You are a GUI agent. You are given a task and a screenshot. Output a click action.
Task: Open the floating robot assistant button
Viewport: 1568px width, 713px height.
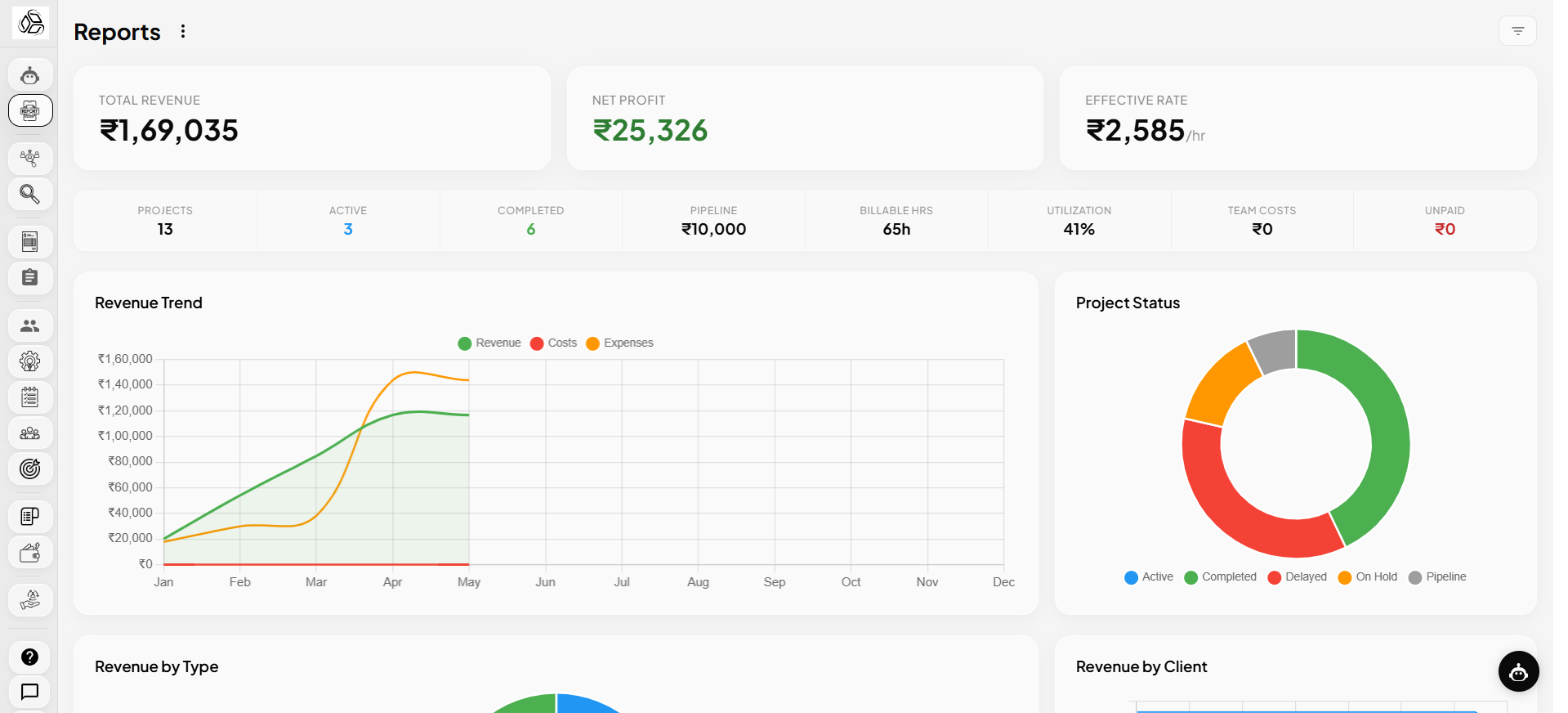(1518, 672)
